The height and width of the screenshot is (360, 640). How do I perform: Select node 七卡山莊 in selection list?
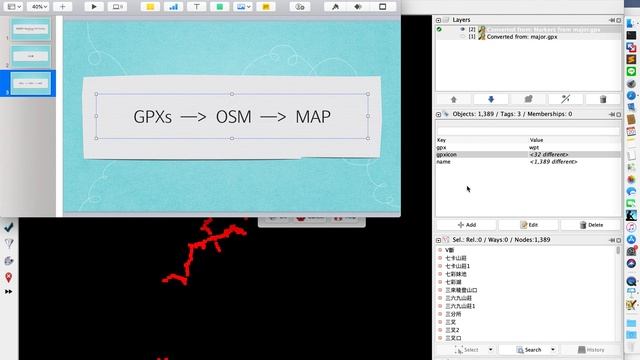456,258
